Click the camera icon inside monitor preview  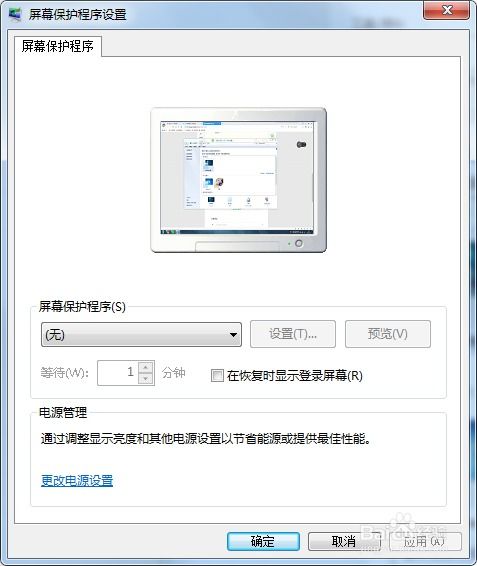point(301,145)
